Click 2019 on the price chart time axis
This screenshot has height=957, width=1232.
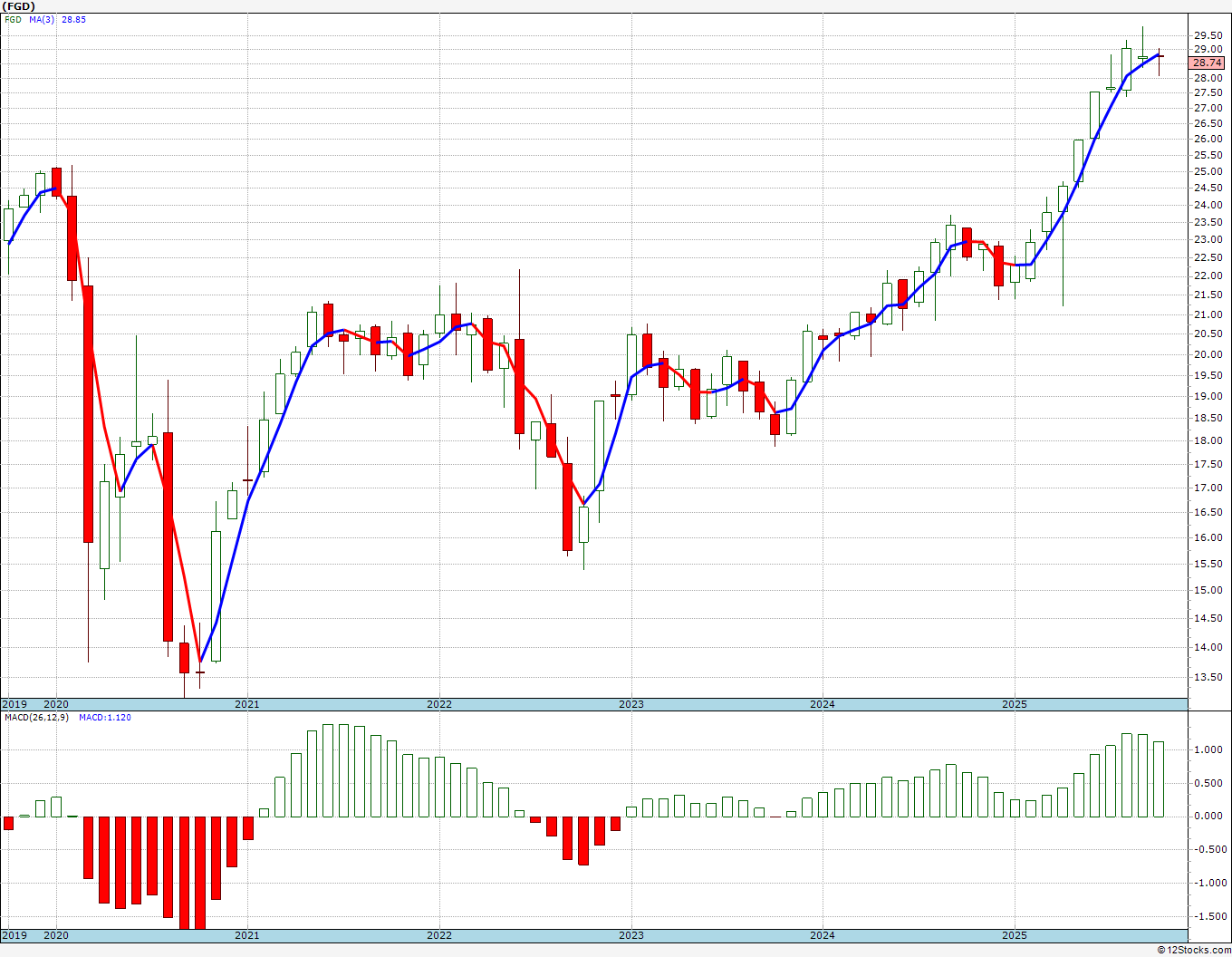coord(14,704)
